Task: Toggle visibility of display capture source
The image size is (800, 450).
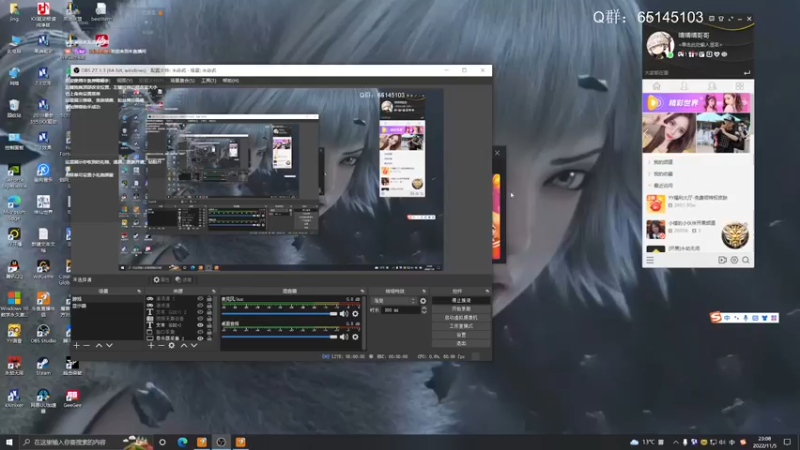Action: pyautogui.click(x=200, y=338)
